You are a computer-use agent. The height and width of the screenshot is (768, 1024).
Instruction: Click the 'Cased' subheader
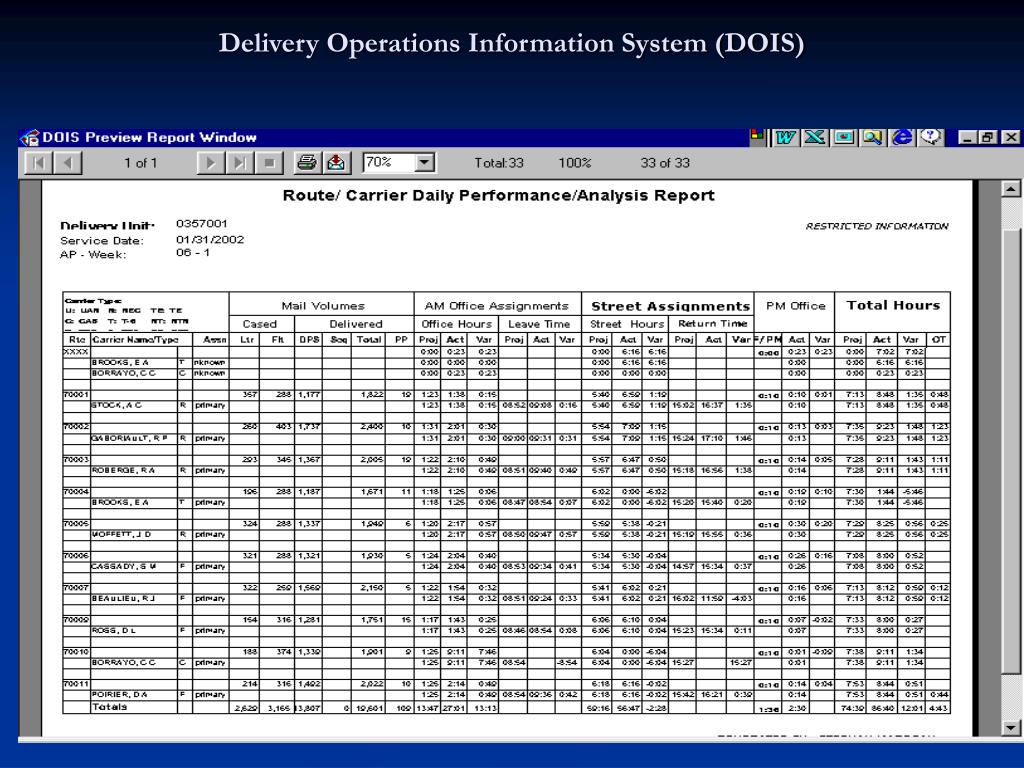259,324
